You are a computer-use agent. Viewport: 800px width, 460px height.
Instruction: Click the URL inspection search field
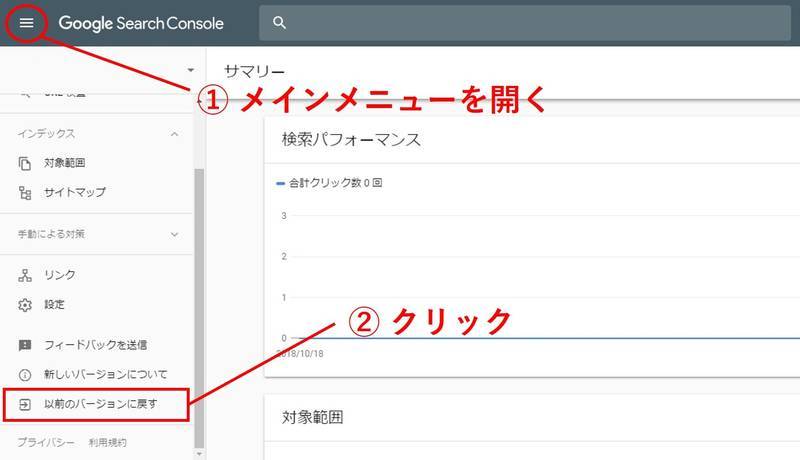[x=524, y=22]
